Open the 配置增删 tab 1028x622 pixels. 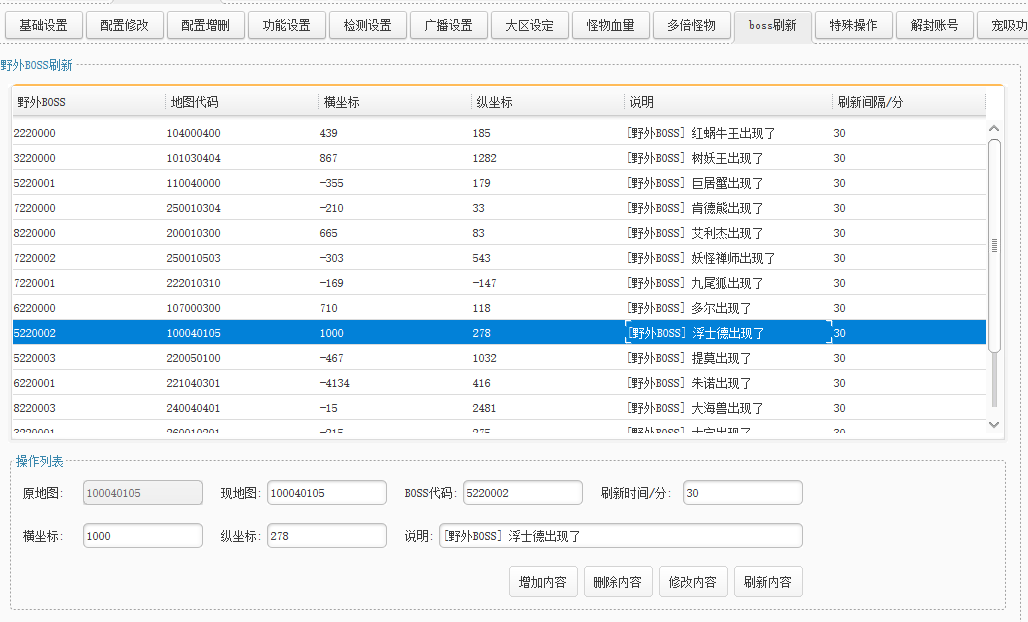[x=206, y=26]
